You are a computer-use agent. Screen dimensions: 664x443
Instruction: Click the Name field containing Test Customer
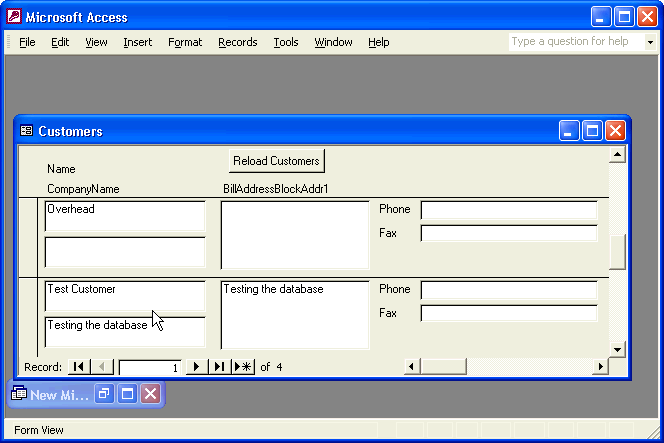click(125, 296)
